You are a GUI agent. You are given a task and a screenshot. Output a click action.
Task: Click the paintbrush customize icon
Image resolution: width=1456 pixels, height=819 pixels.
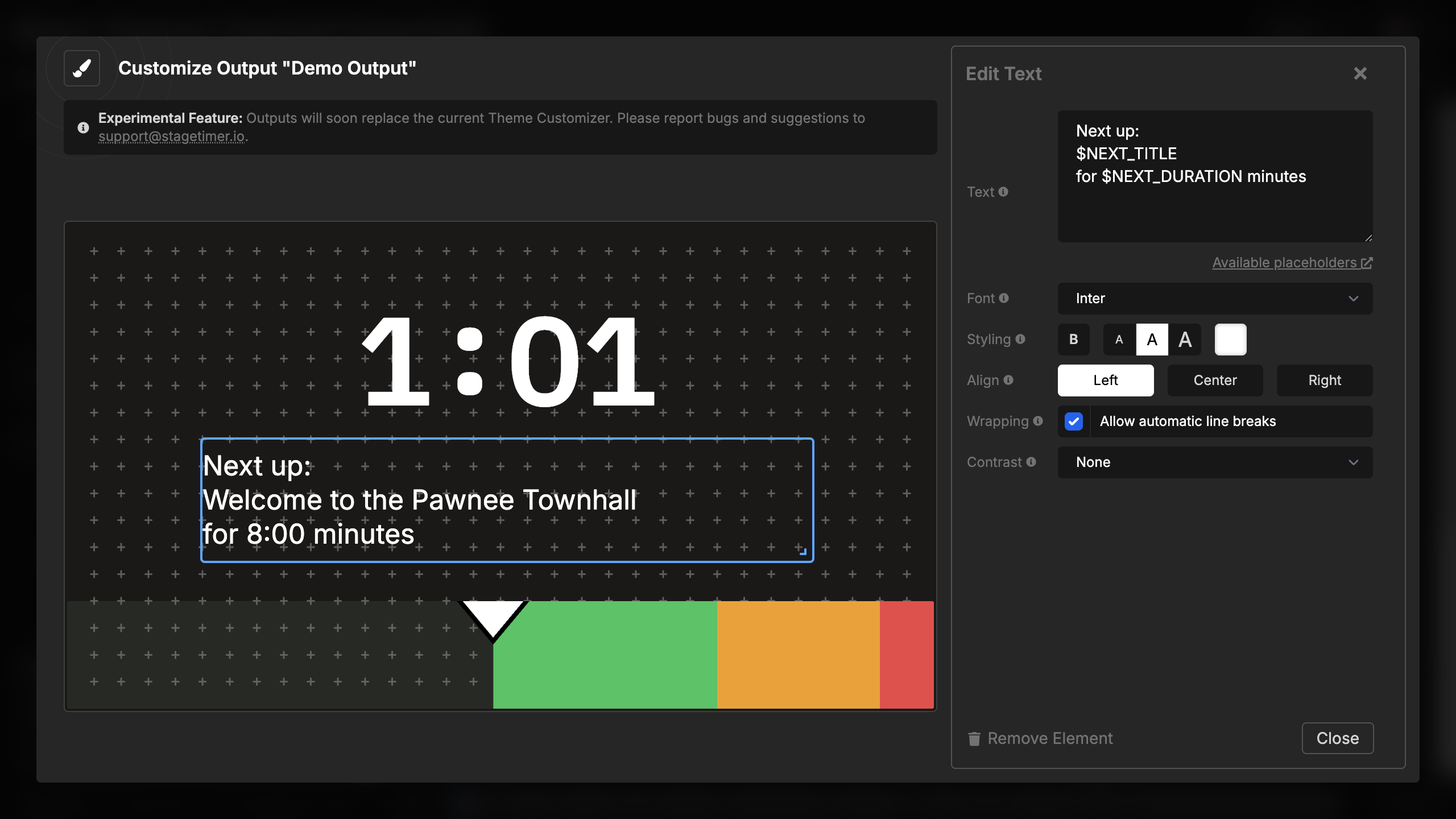point(82,68)
